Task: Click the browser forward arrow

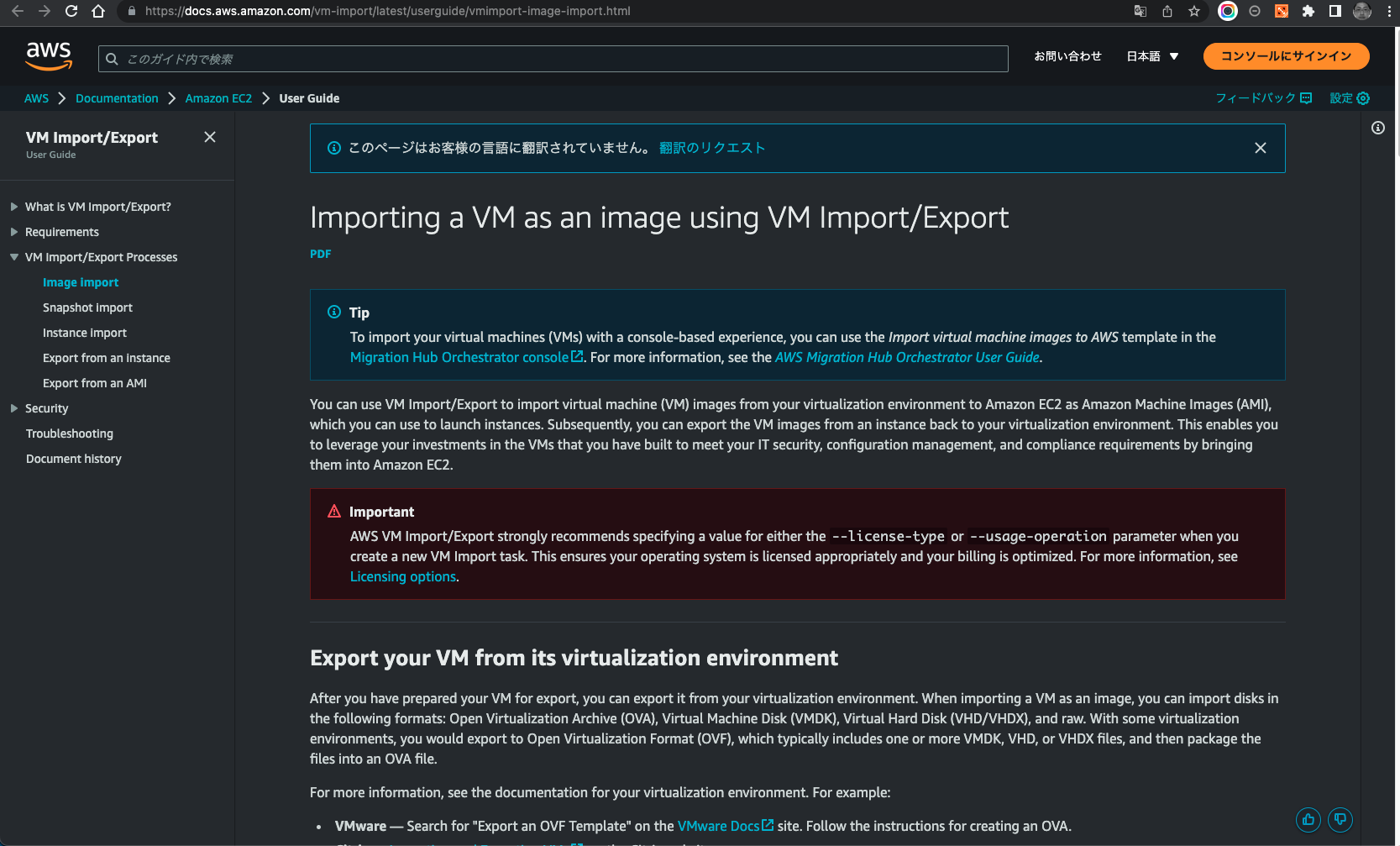Action: tap(45, 11)
